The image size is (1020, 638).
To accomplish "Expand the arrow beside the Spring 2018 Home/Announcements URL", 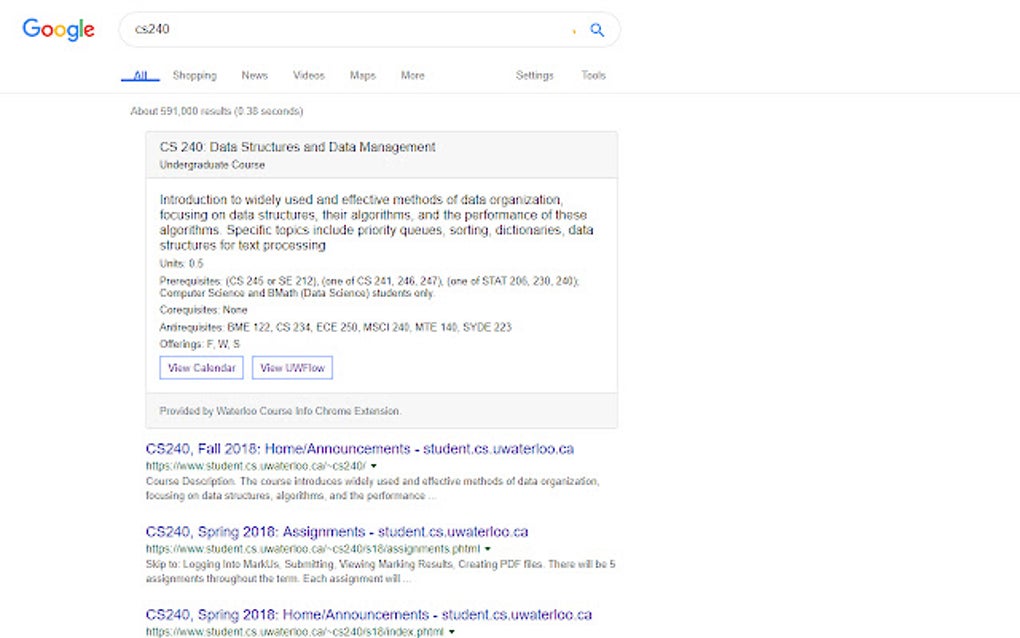I will pyautogui.click(x=451, y=632).
